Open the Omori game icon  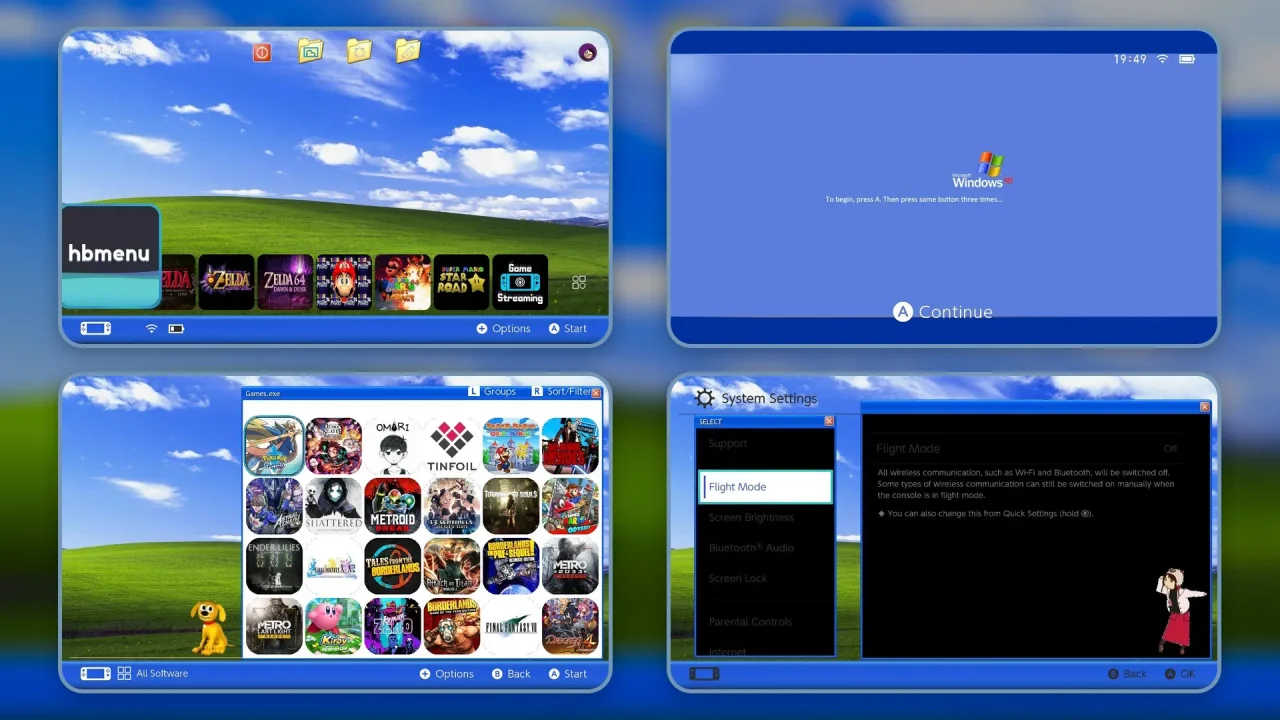(393, 446)
